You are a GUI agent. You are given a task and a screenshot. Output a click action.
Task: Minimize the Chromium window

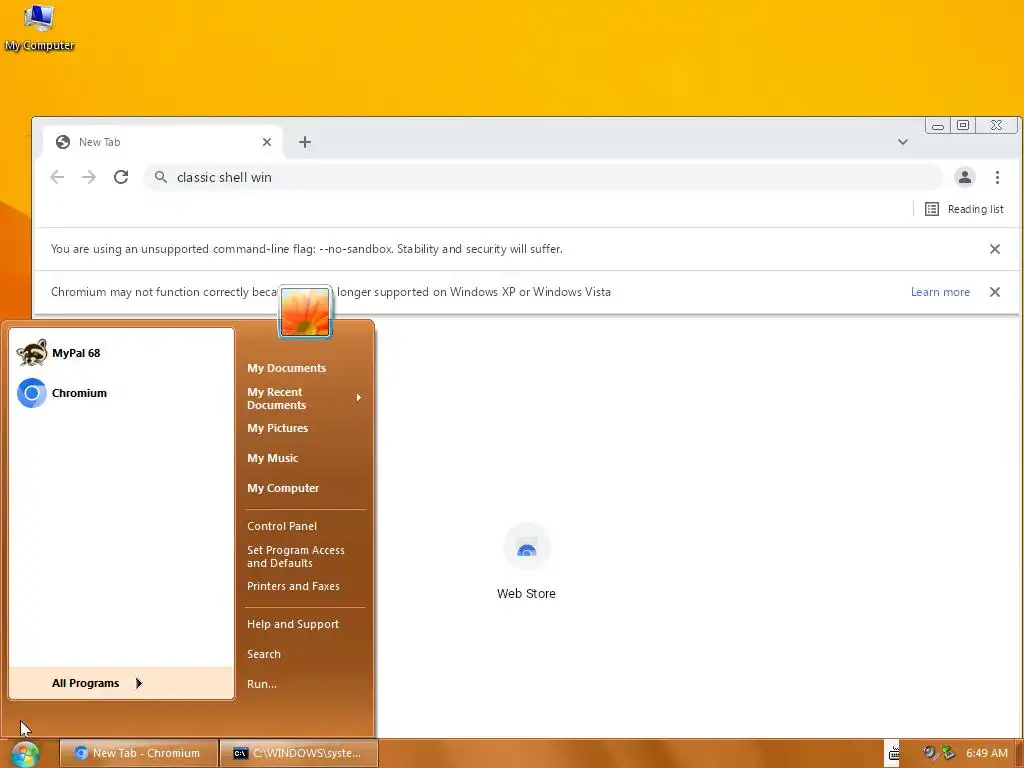pyautogui.click(x=938, y=125)
